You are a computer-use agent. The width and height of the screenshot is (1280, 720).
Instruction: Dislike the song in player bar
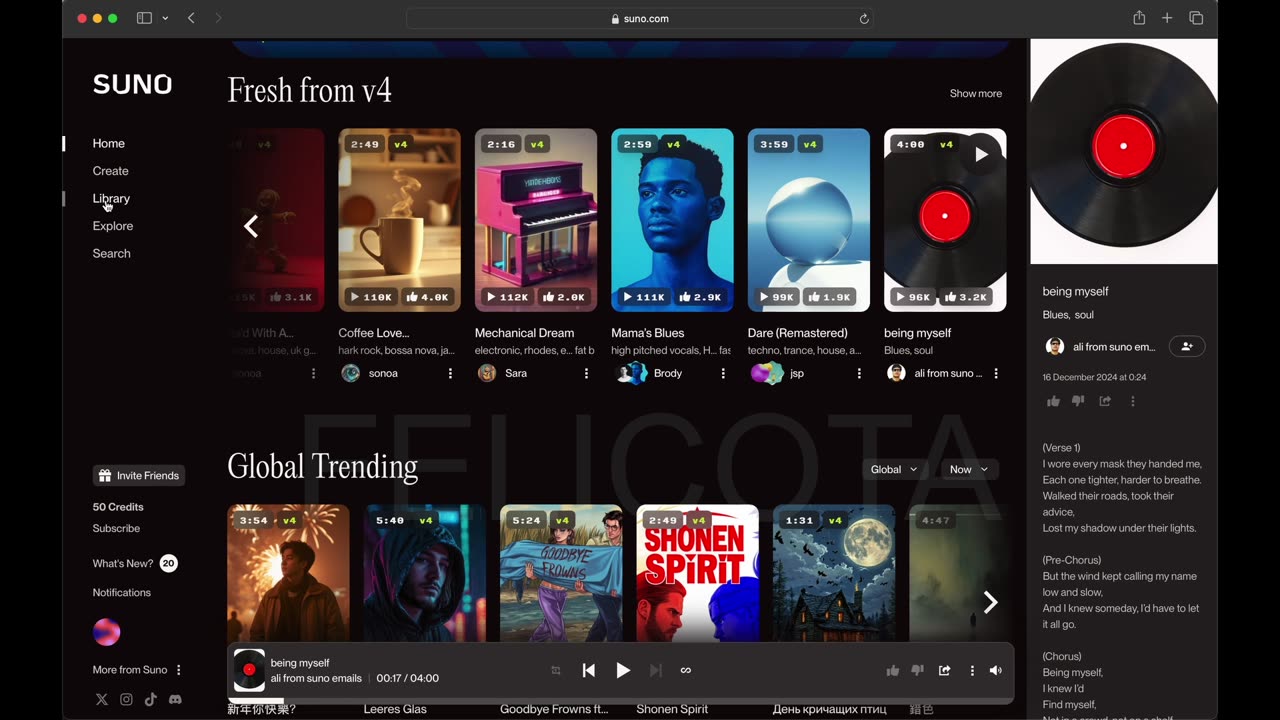[918, 670]
